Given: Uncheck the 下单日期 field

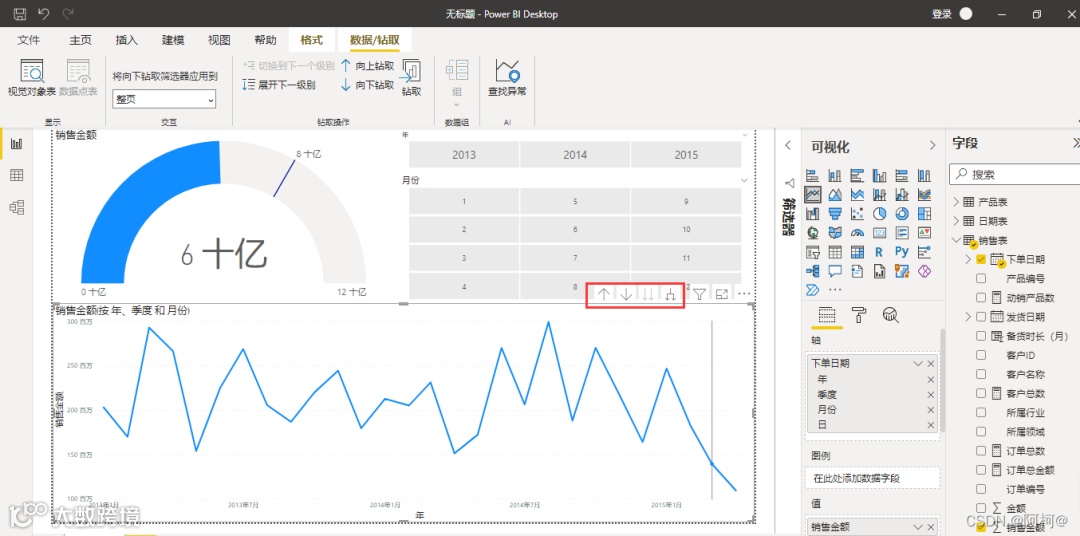Looking at the screenshot, I should [981, 260].
